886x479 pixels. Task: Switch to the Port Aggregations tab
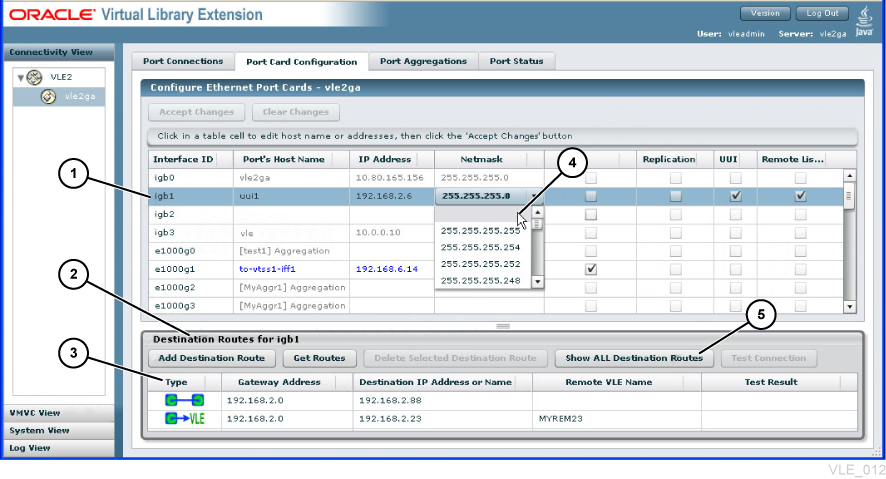[423, 61]
